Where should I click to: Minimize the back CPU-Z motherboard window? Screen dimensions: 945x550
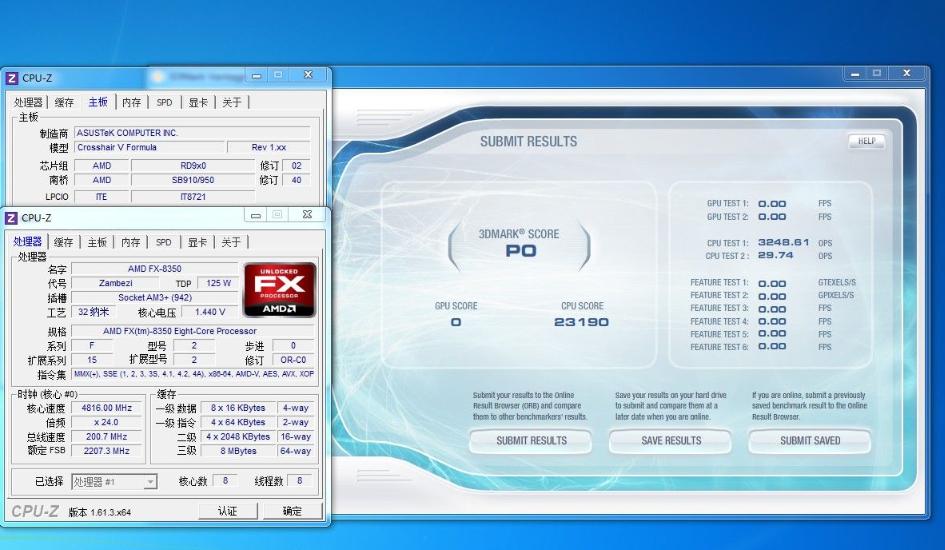coord(257,75)
